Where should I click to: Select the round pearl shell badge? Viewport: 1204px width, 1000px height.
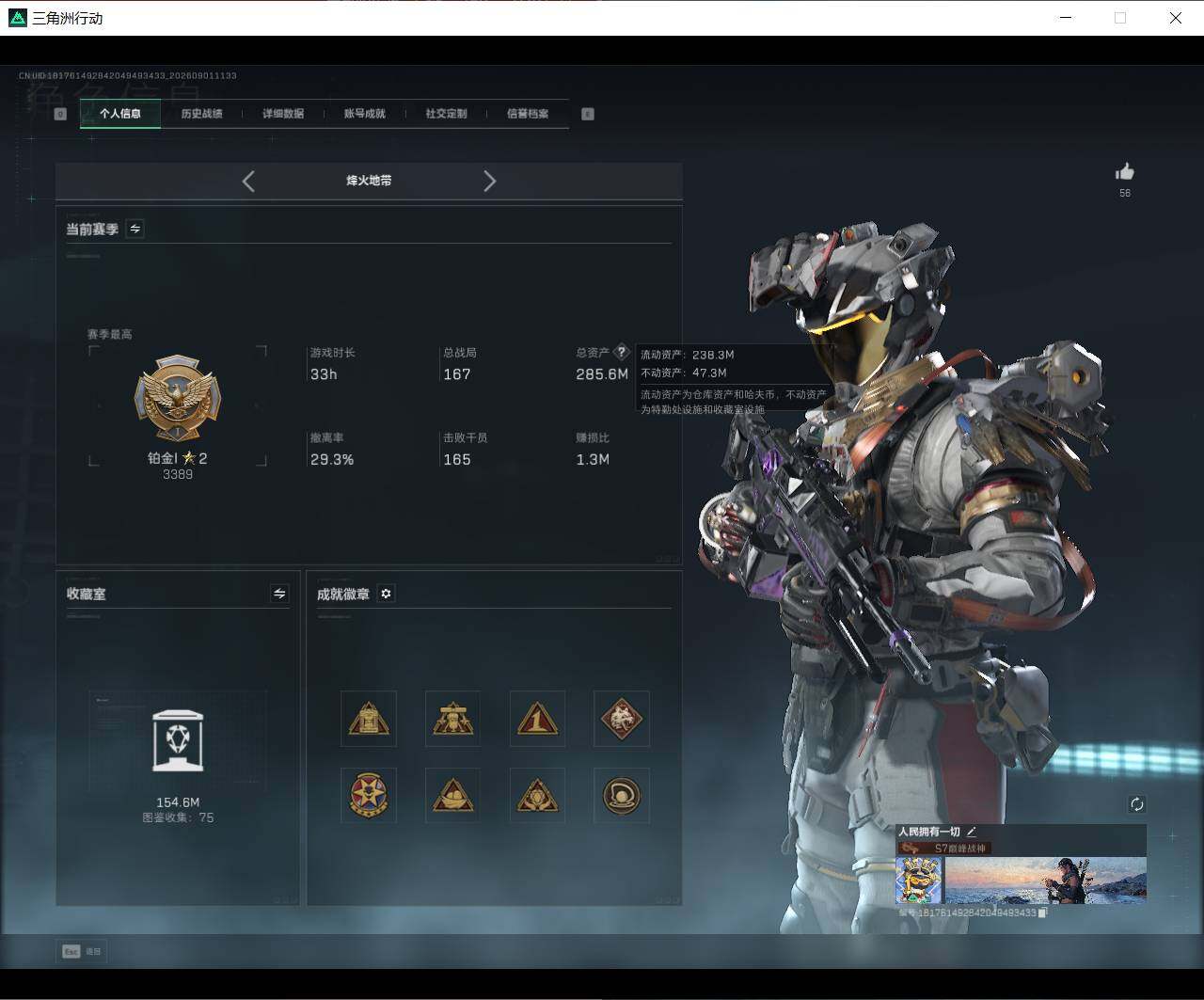click(622, 796)
